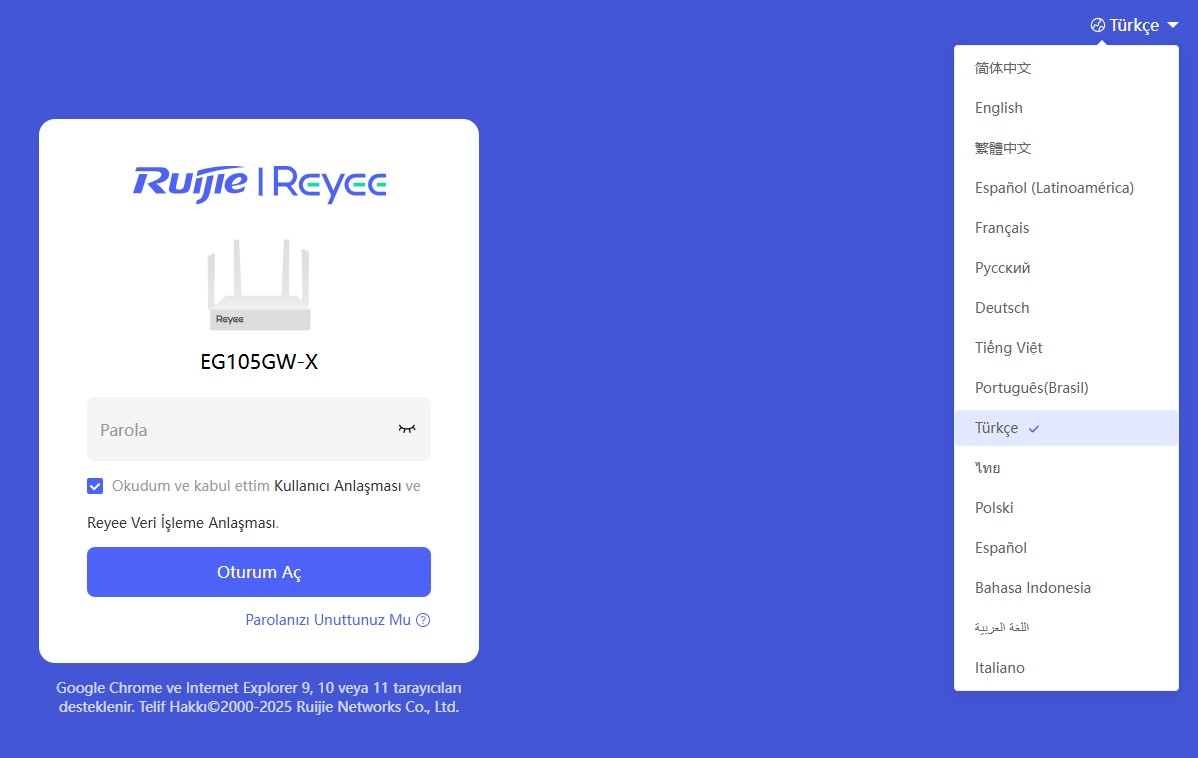Click the globe icon beside Türkçe
1198x758 pixels.
(1097, 25)
